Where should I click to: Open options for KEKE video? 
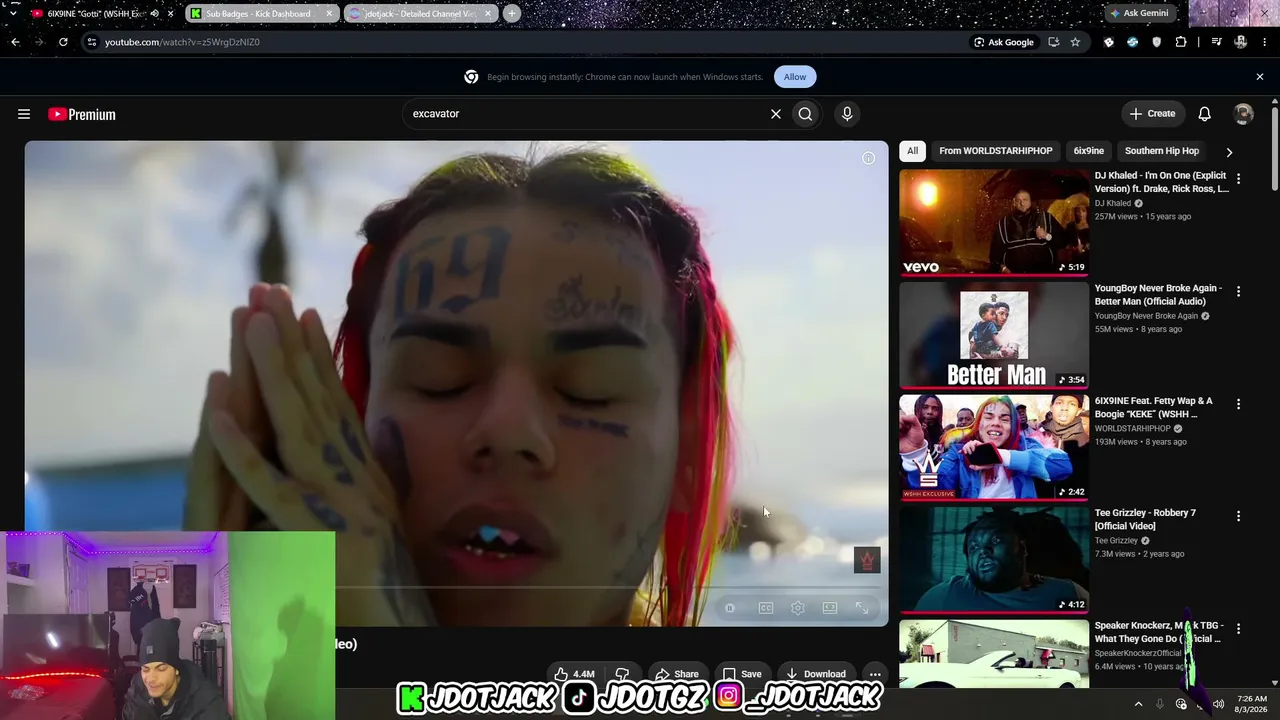pos(1238,404)
